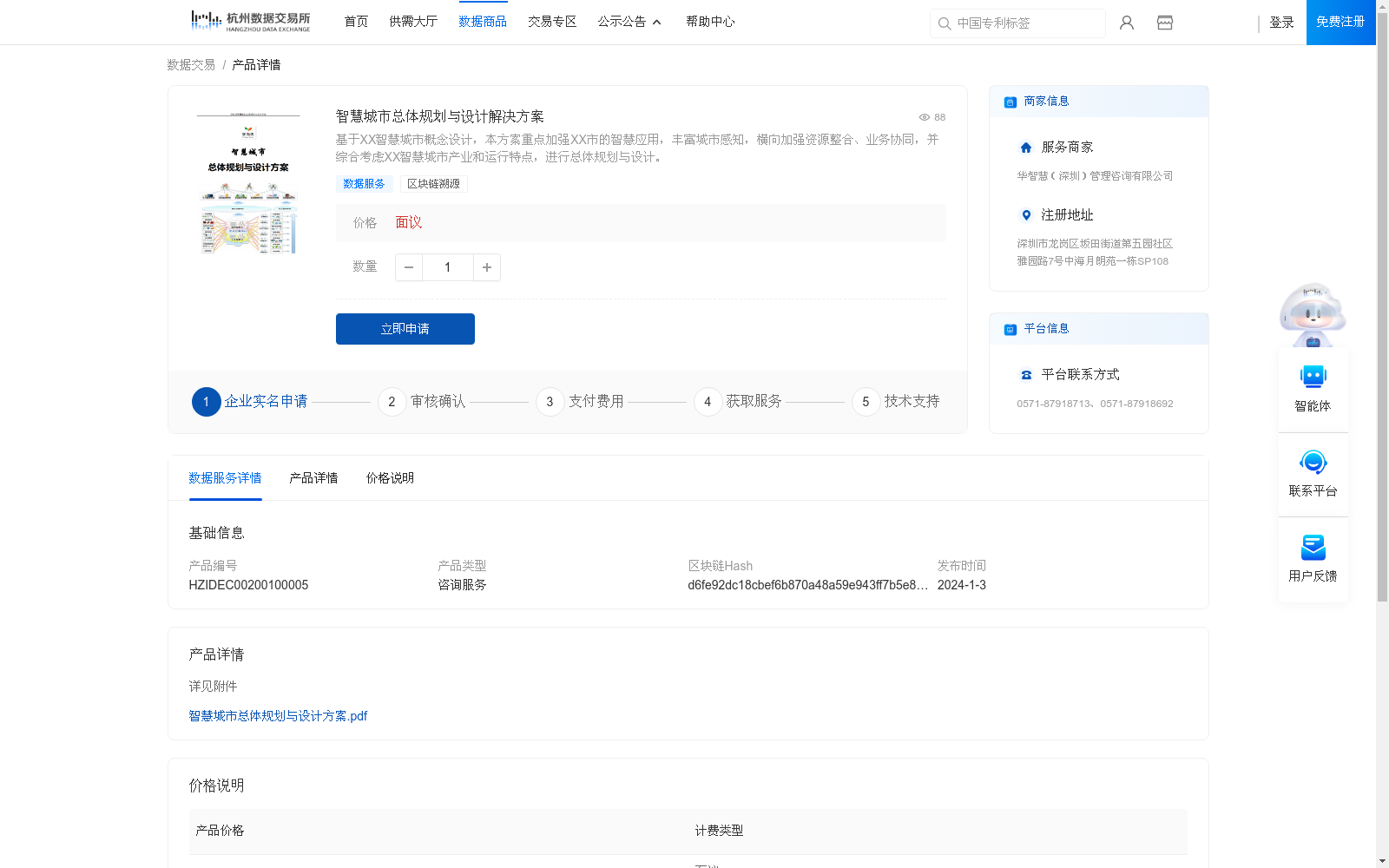1389x868 pixels.
Task: Click the 区块链溯源 tag
Action: pyautogui.click(x=434, y=184)
